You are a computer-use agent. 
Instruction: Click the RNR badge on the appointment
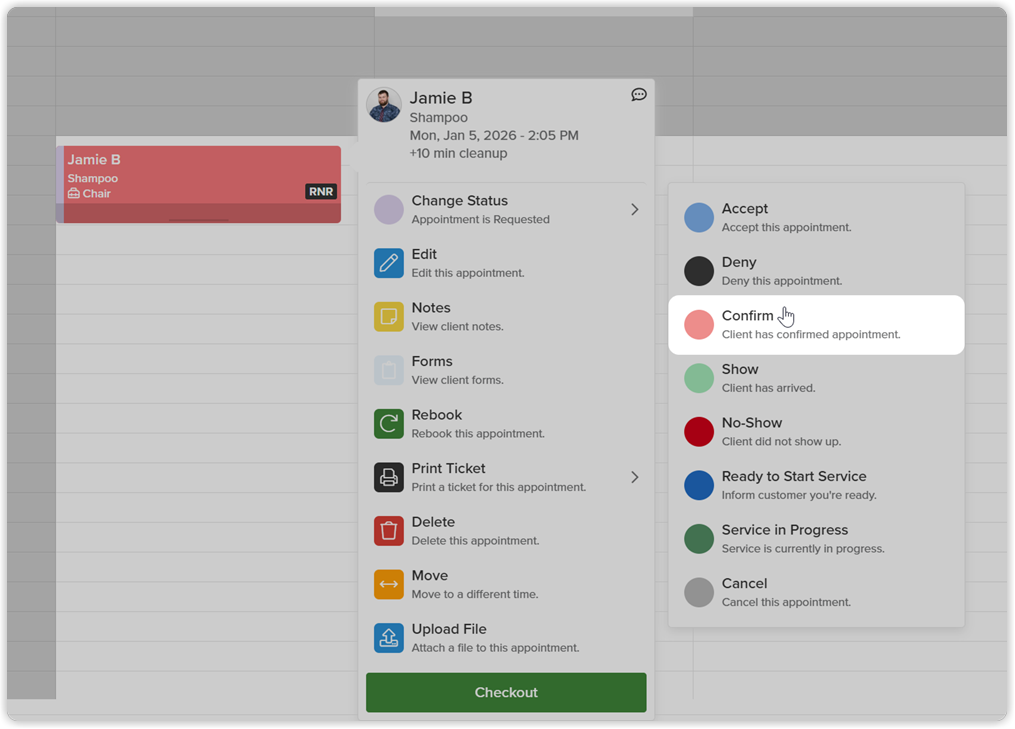pyautogui.click(x=321, y=192)
